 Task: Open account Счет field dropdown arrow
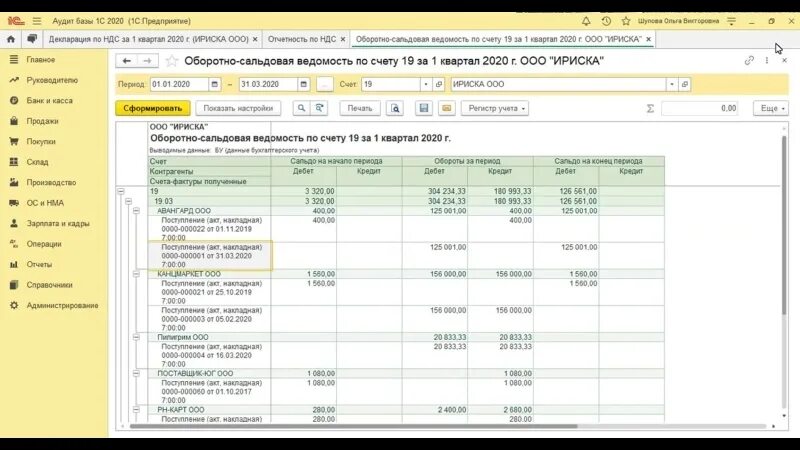click(x=426, y=84)
